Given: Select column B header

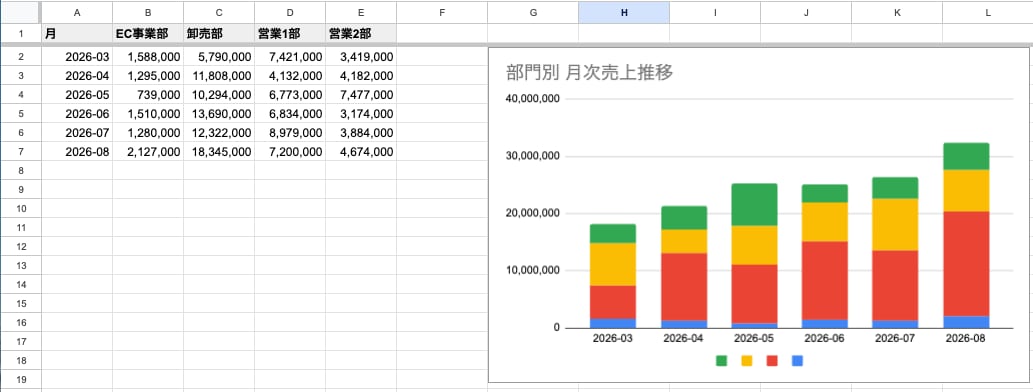Looking at the screenshot, I should click(148, 12).
